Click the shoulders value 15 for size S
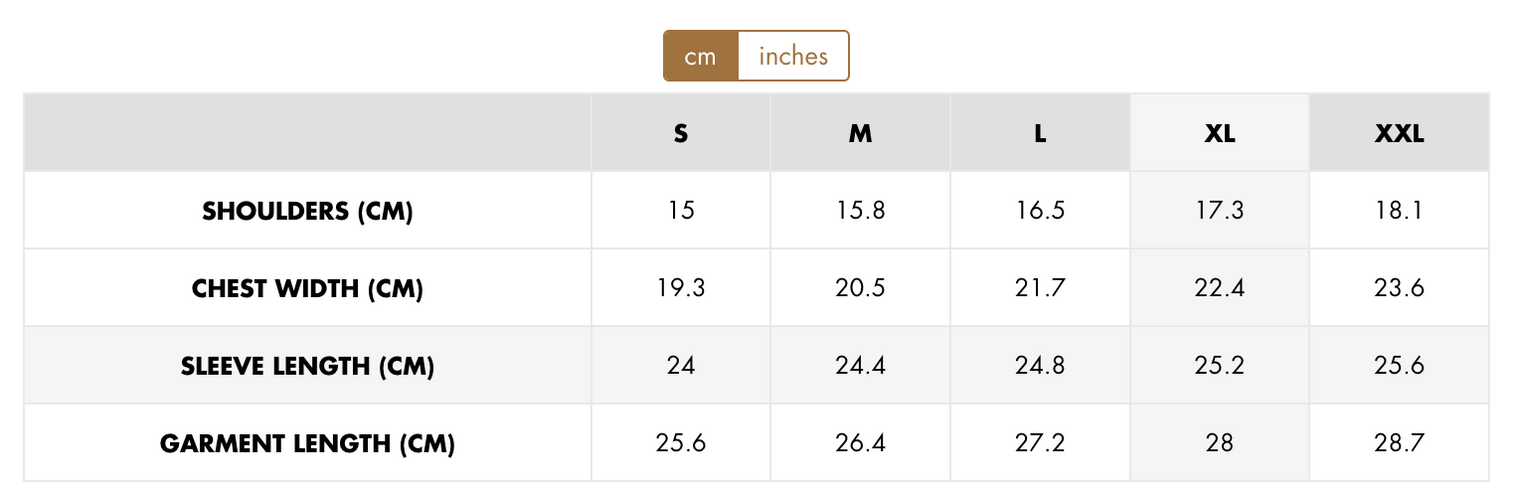The image size is (1520, 494). [x=681, y=211]
